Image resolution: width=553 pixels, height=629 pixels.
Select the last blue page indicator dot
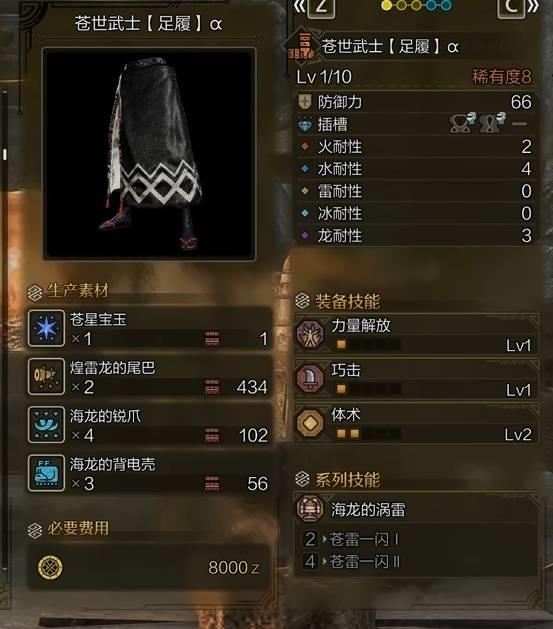[446, 5]
